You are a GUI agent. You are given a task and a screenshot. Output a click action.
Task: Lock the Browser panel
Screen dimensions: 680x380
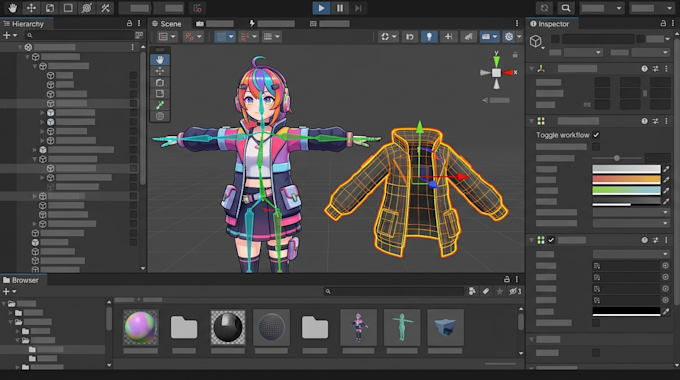click(507, 279)
